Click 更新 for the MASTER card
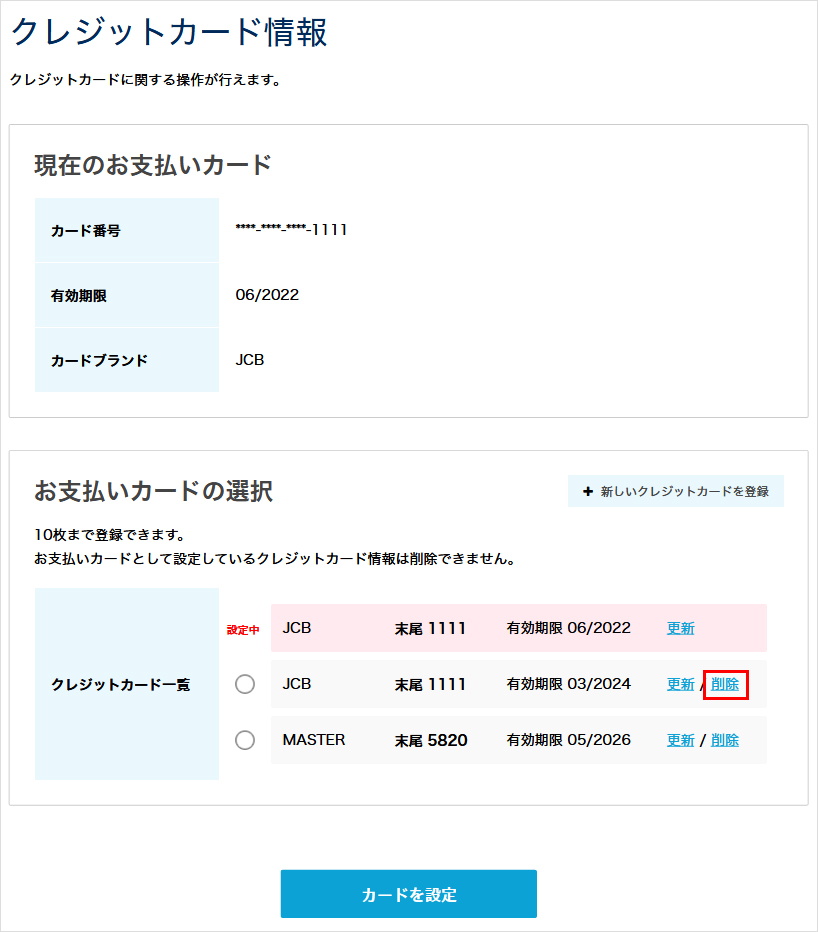Image resolution: width=818 pixels, height=932 pixels. click(x=679, y=740)
